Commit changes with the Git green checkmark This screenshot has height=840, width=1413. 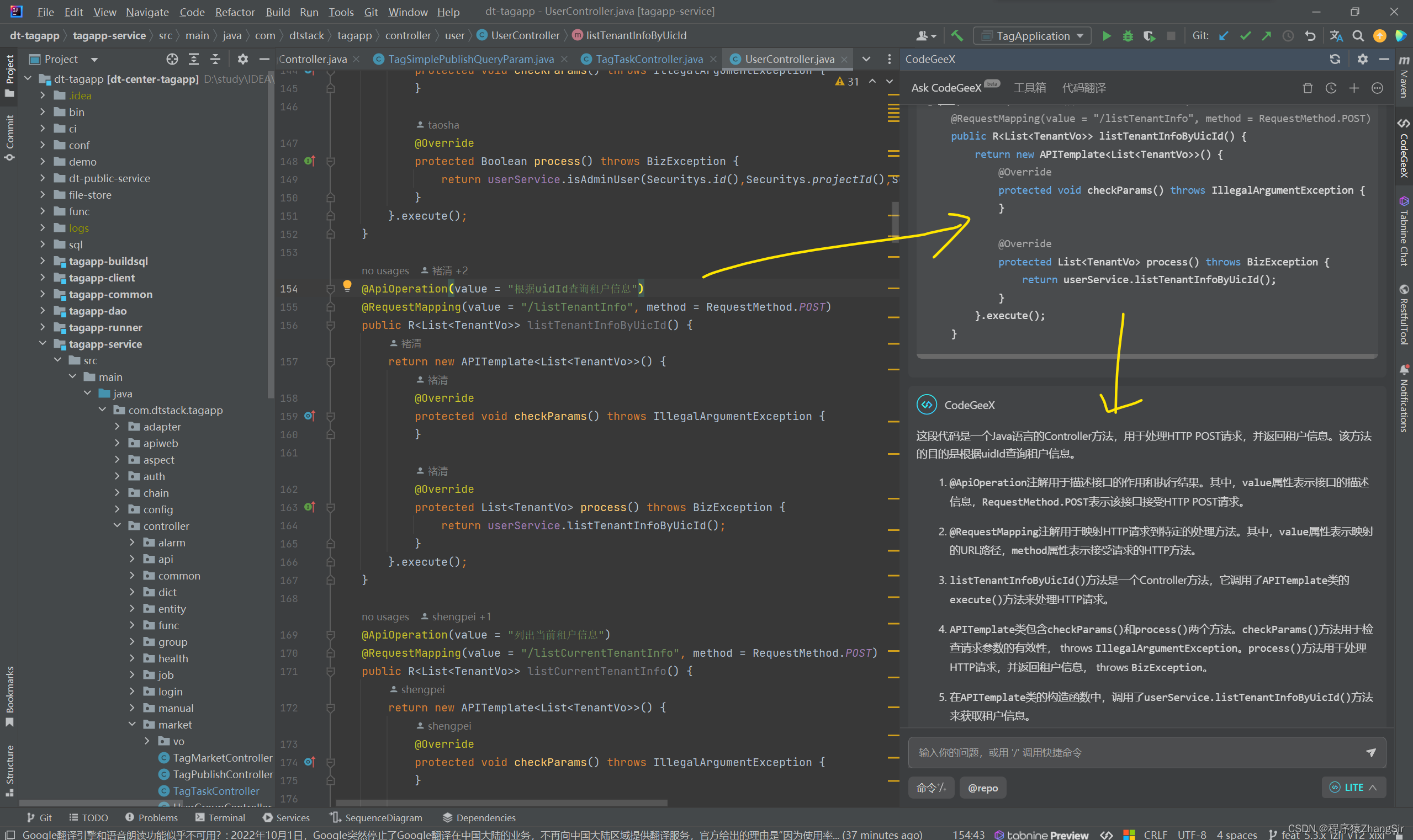pyautogui.click(x=1245, y=36)
